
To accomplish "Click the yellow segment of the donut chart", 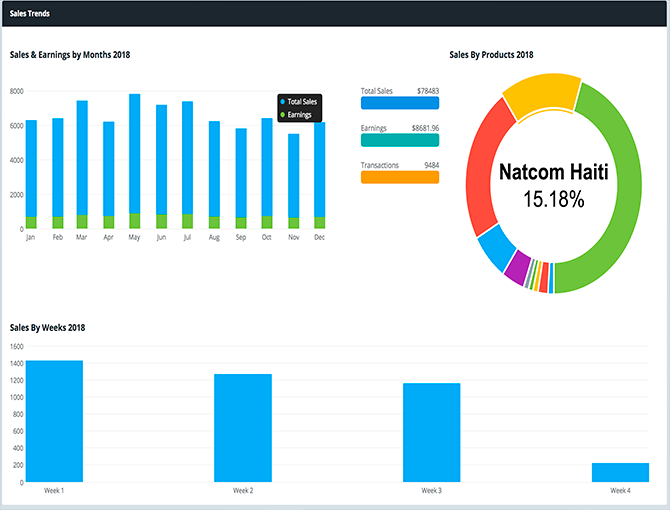I will tap(540, 96).
